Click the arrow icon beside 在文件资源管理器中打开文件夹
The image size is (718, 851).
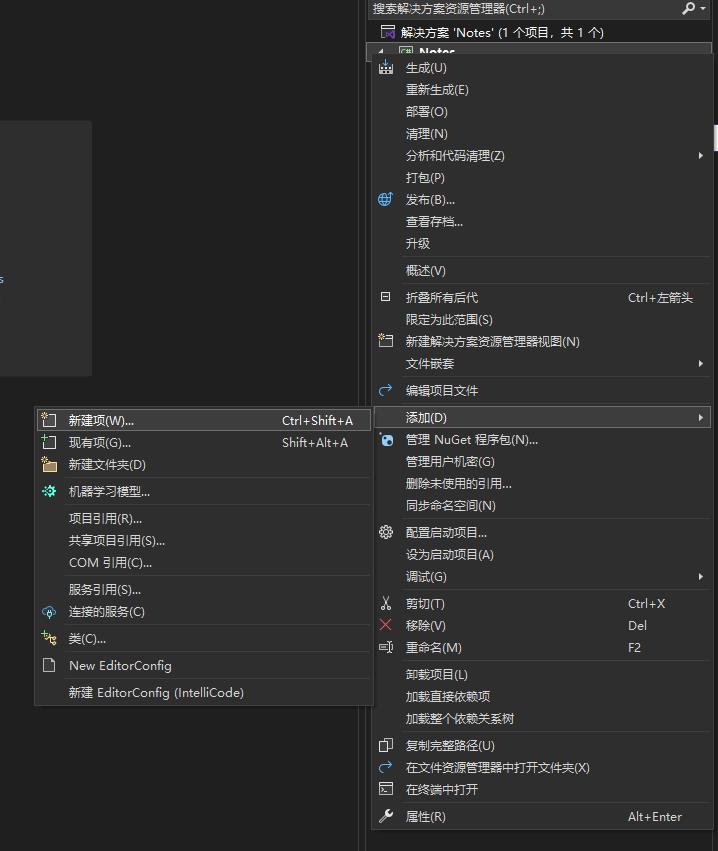coord(385,767)
